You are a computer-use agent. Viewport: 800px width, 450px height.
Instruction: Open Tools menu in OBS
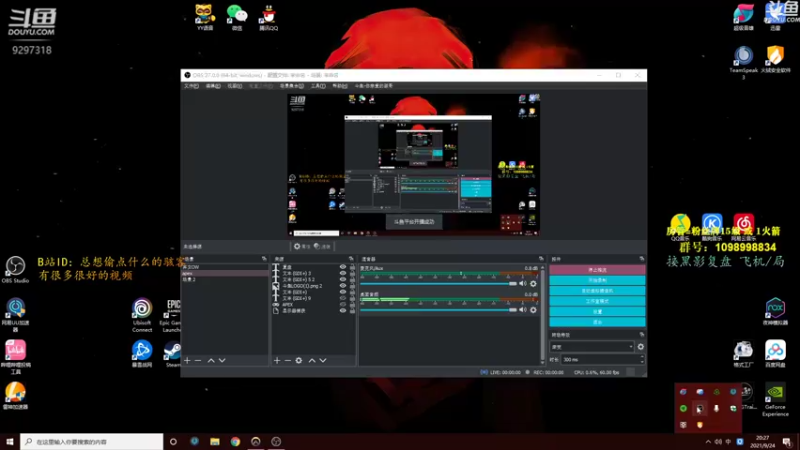[318, 86]
